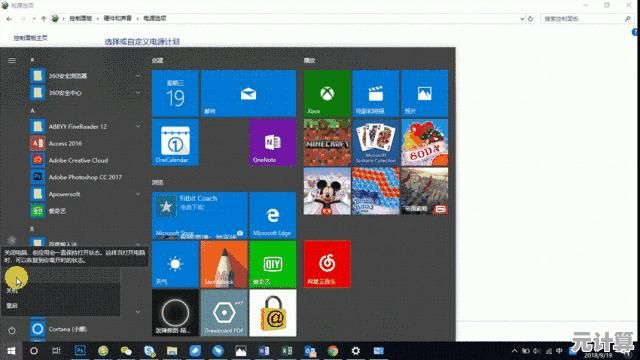The width and height of the screenshot is (640, 360).
Task: Click the Start menu hamburger button
Action: (12, 60)
